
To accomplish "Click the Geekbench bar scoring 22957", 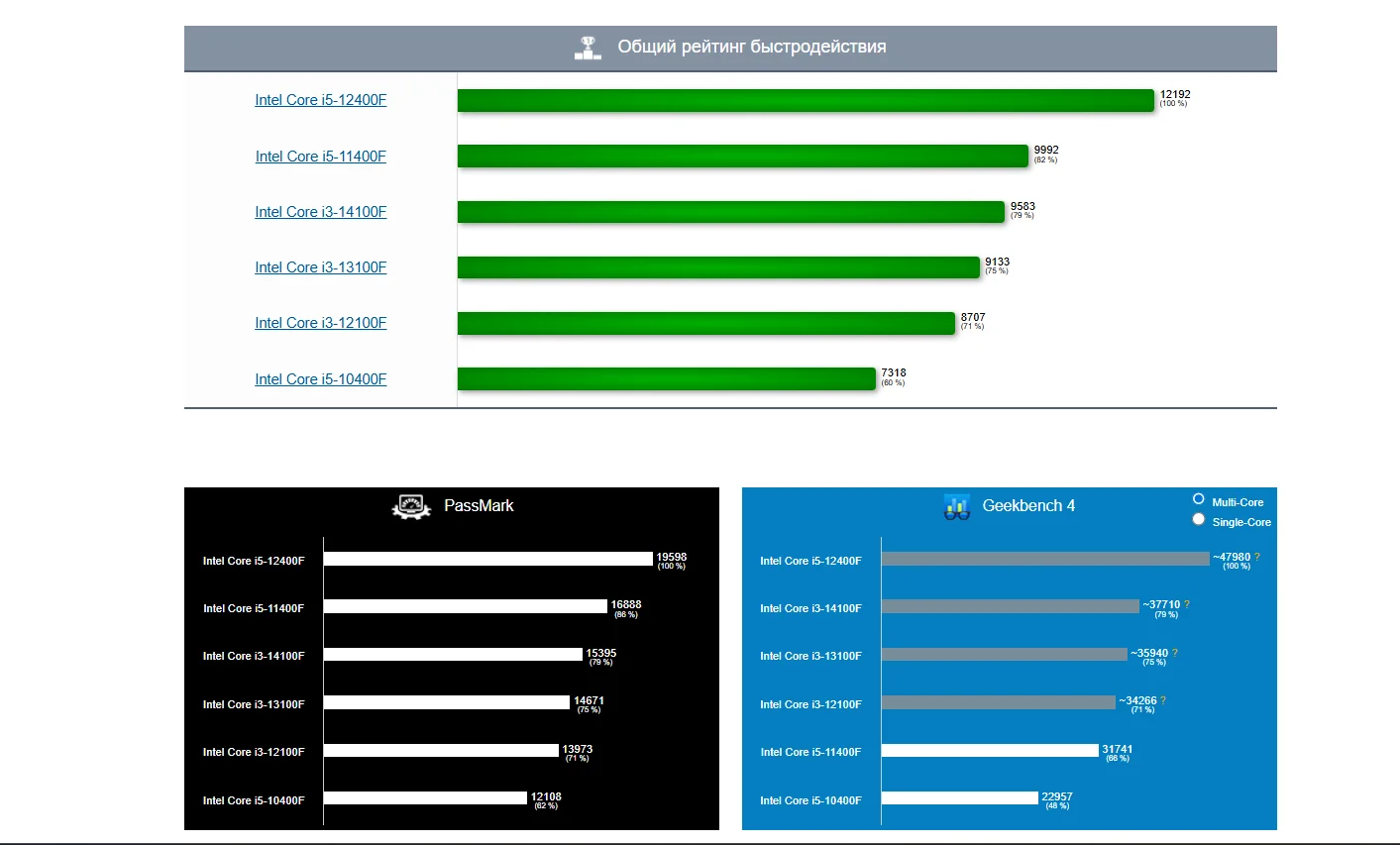I will pyautogui.click(x=960, y=798).
